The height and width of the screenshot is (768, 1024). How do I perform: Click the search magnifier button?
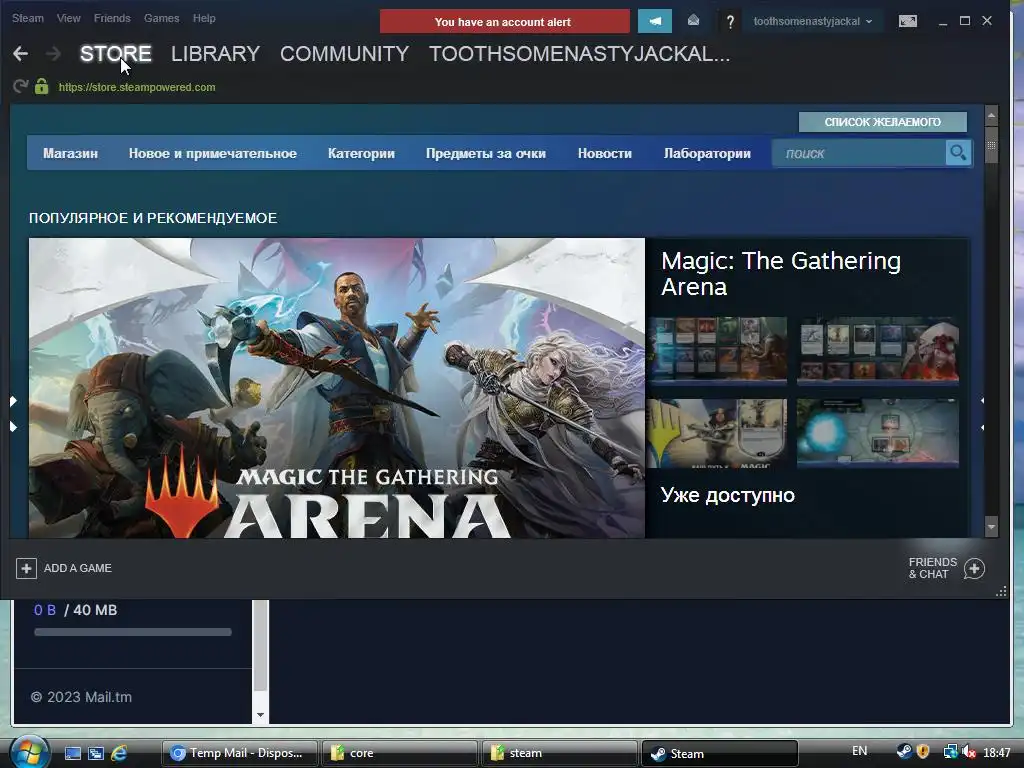click(x=958, y=153)
